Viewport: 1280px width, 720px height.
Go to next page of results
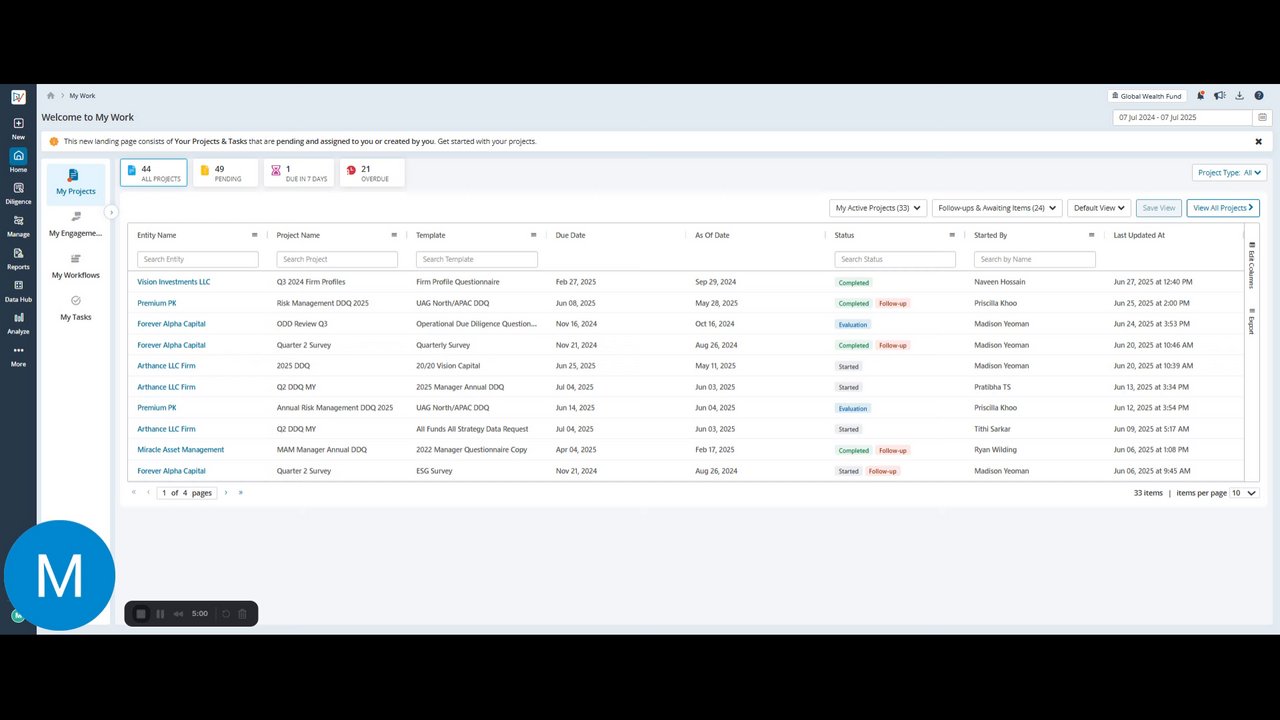[226, 493]
